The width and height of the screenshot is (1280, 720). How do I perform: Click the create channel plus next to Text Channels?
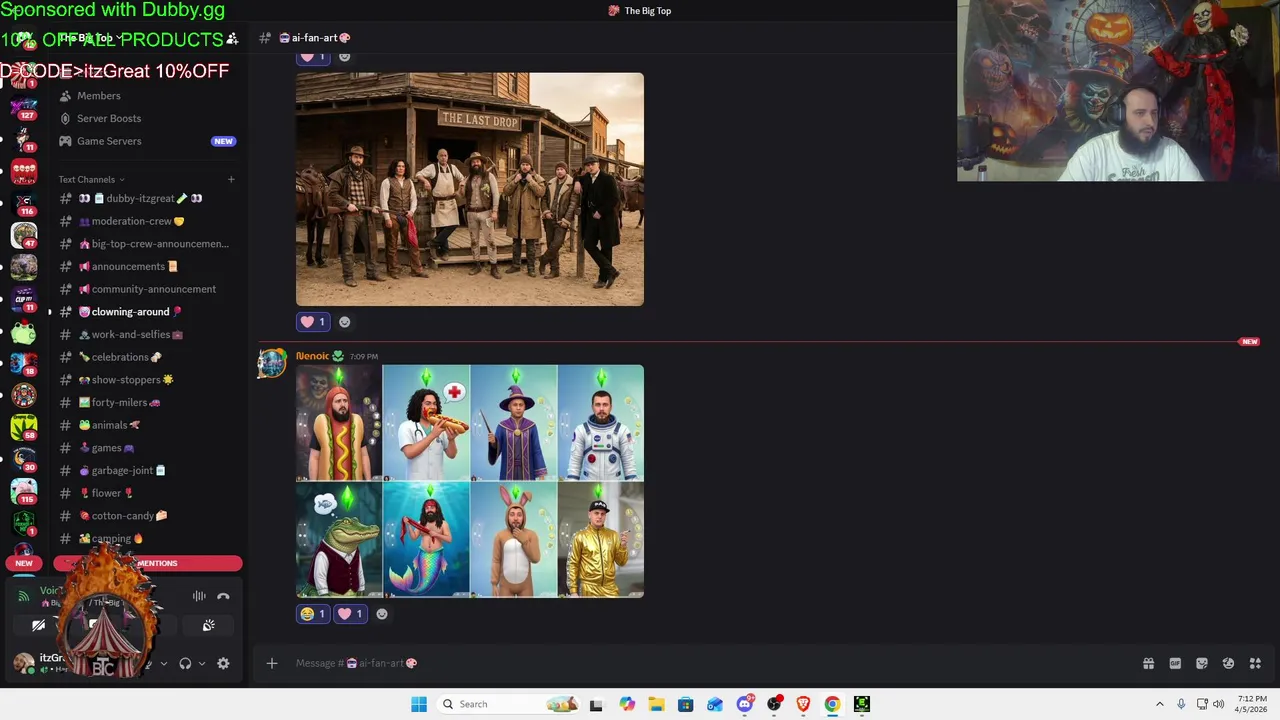[x=231, y=179]
